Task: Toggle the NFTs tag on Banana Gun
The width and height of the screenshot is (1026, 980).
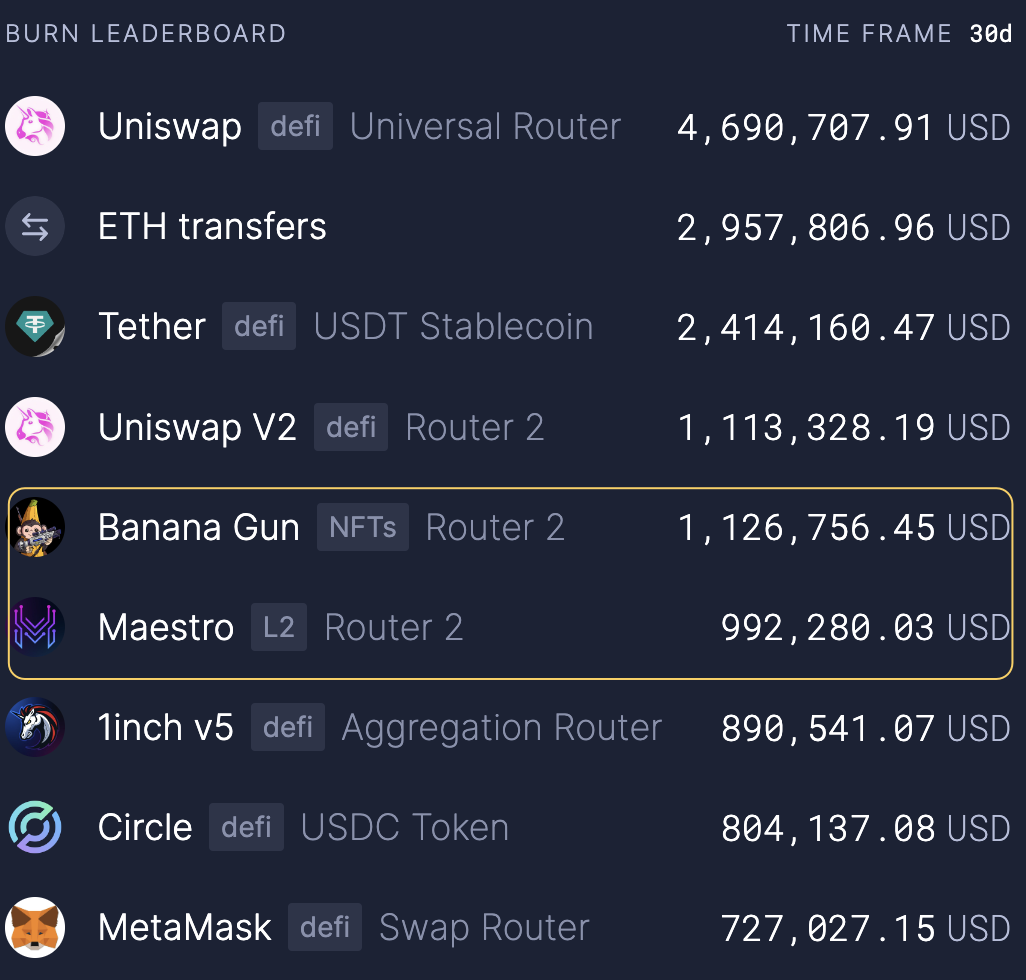Action: pos(362,527)
